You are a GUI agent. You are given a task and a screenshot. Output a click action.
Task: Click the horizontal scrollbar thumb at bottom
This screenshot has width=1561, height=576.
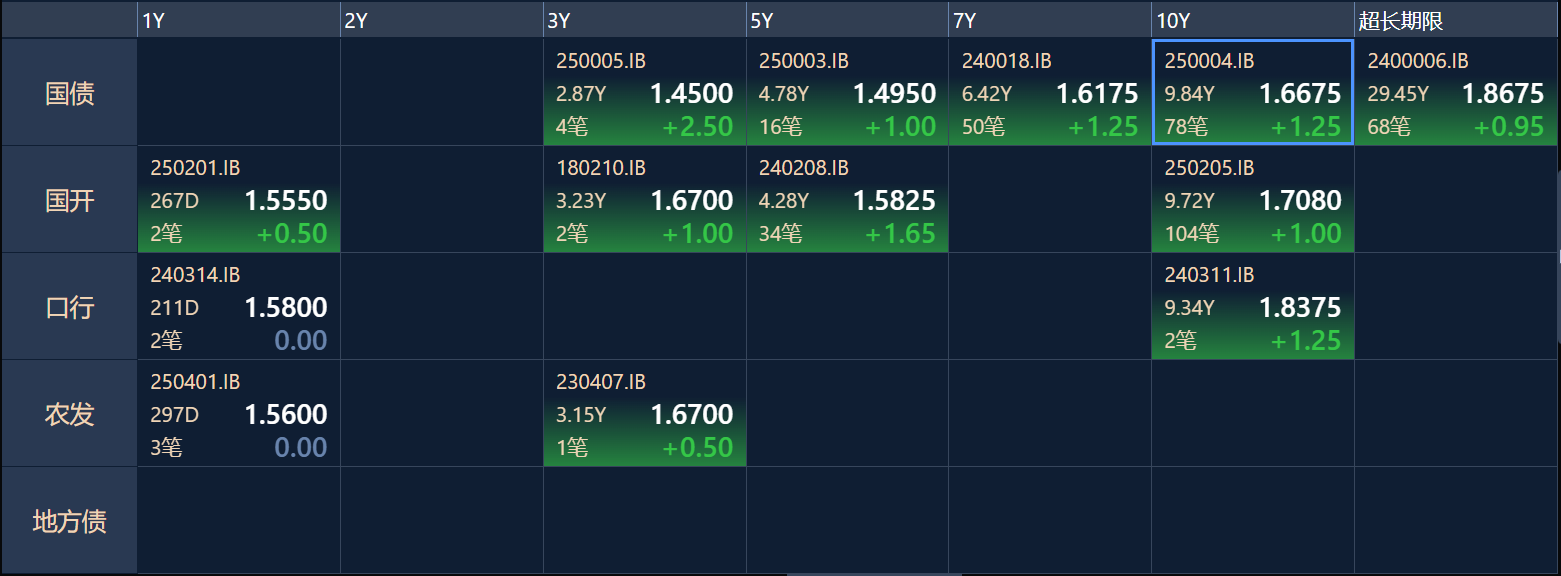(873, 574)
